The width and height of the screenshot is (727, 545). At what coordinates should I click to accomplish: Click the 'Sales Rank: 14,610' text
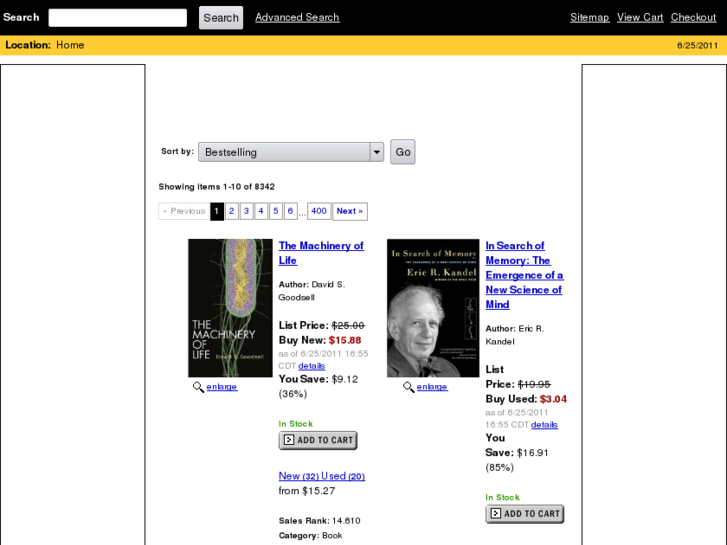click(319, 520)
